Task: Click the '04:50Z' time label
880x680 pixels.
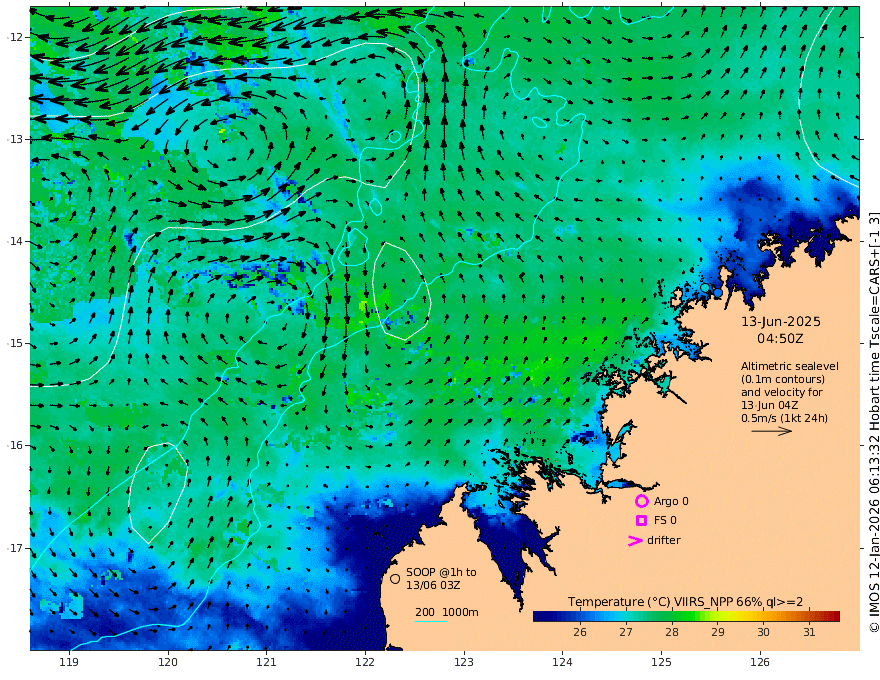Action: coord(780,339)
